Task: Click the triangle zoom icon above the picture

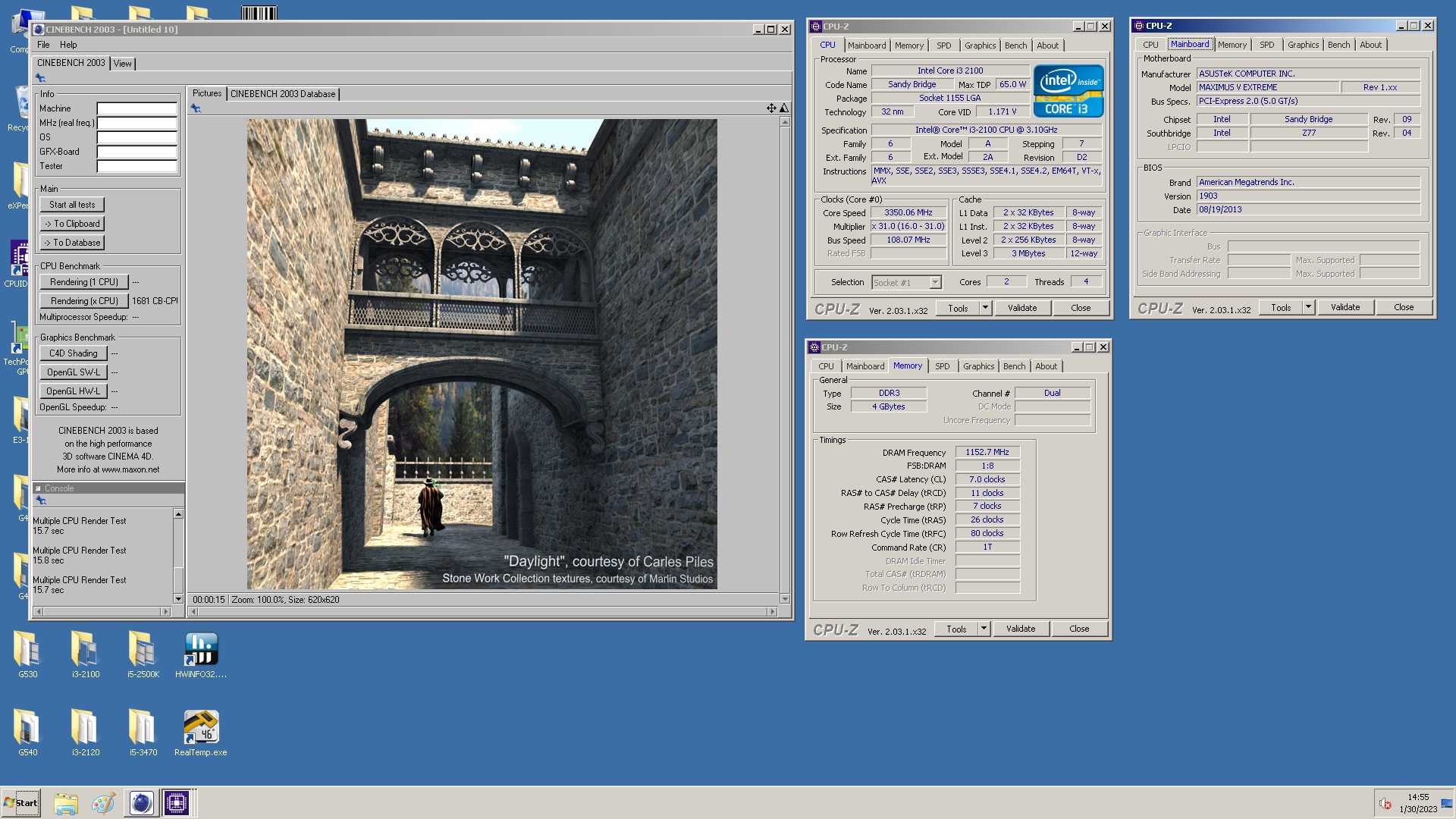Action: coord(784,108)
